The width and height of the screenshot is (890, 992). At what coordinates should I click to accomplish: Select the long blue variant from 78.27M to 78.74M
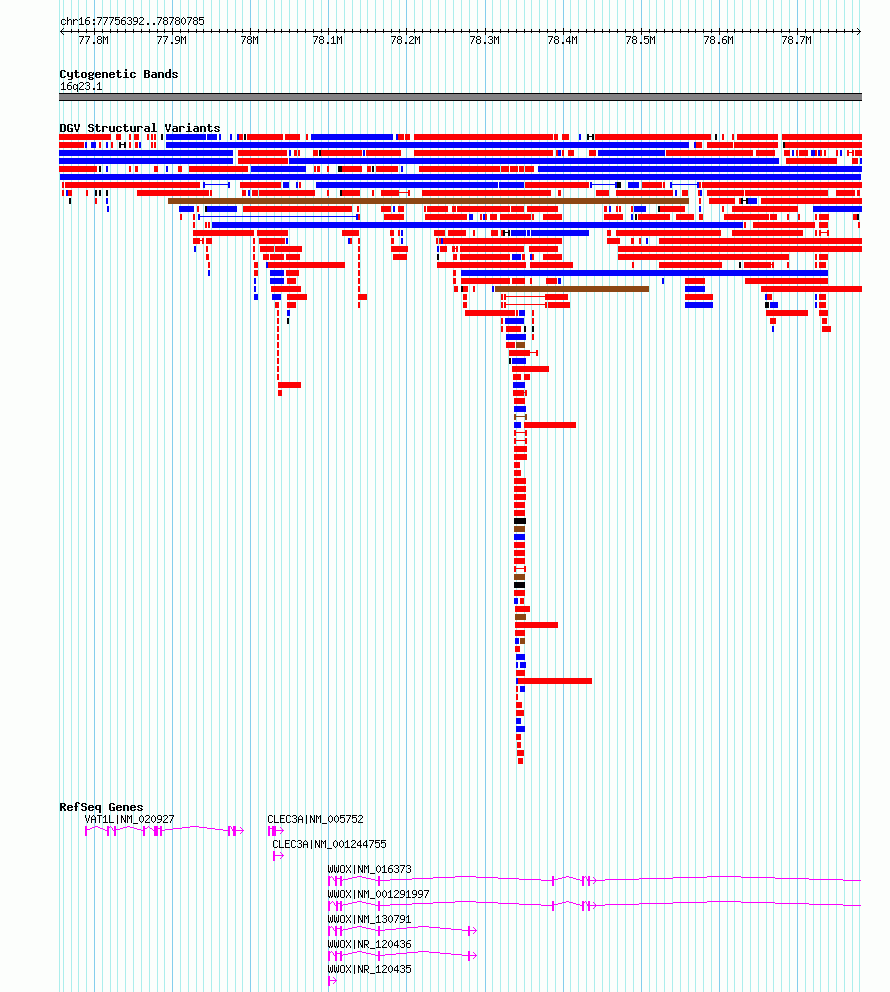pos(644,273)
